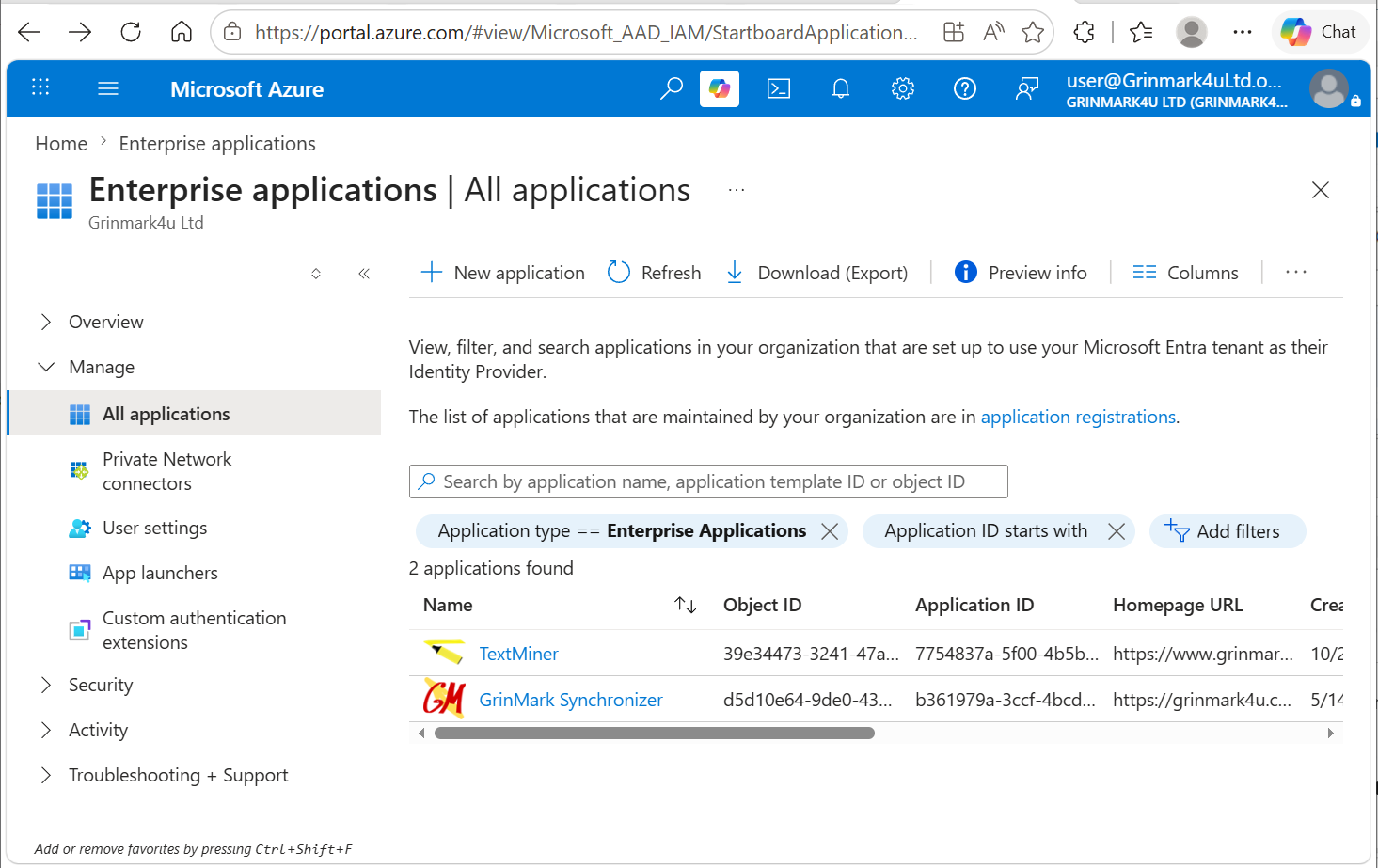Collapse the Manage section

(46, 367)
